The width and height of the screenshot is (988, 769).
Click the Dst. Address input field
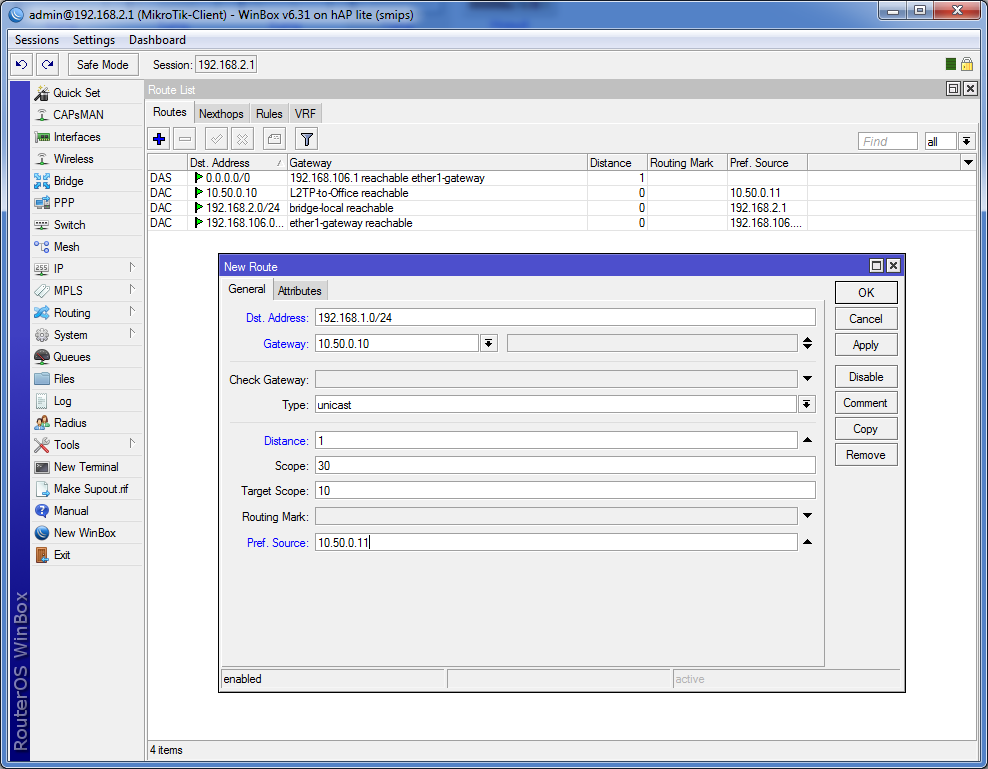click(x=565, y=318)
